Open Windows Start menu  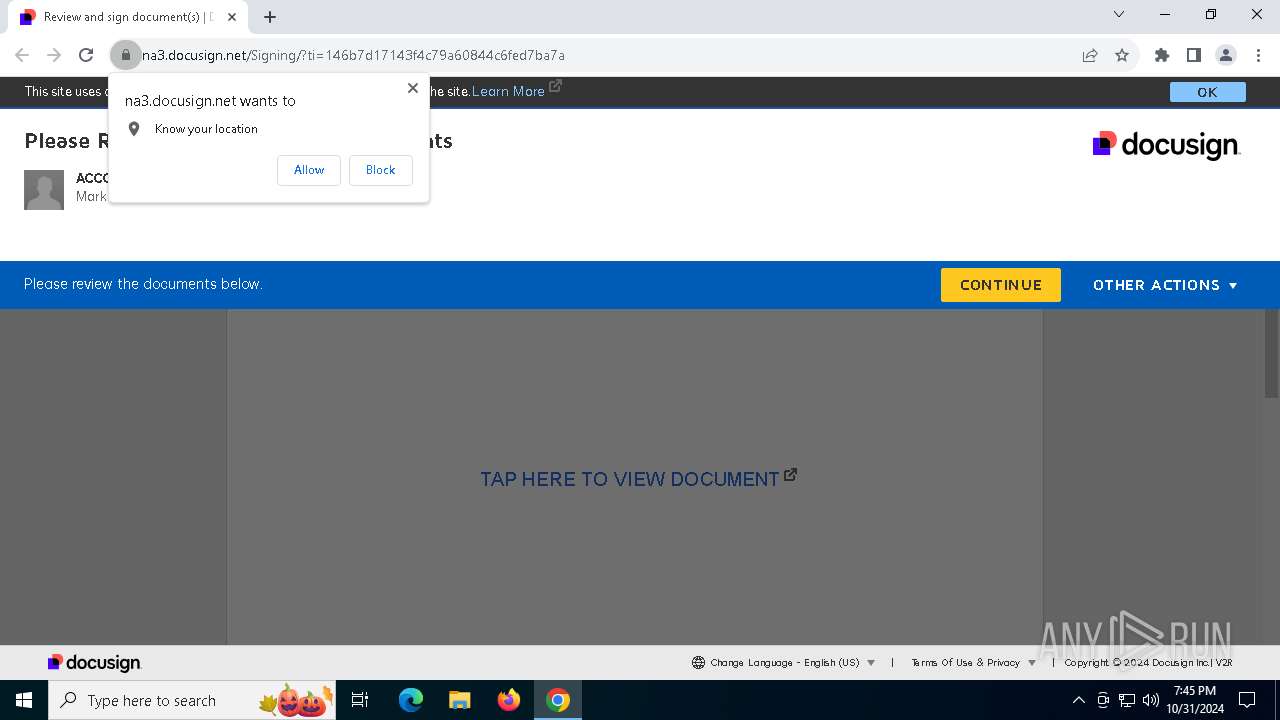(x=24, y=700)
